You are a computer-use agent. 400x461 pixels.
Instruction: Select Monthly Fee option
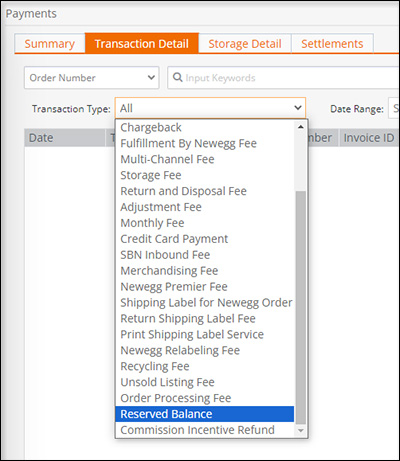pyautogui.click(x=205, y=223)
